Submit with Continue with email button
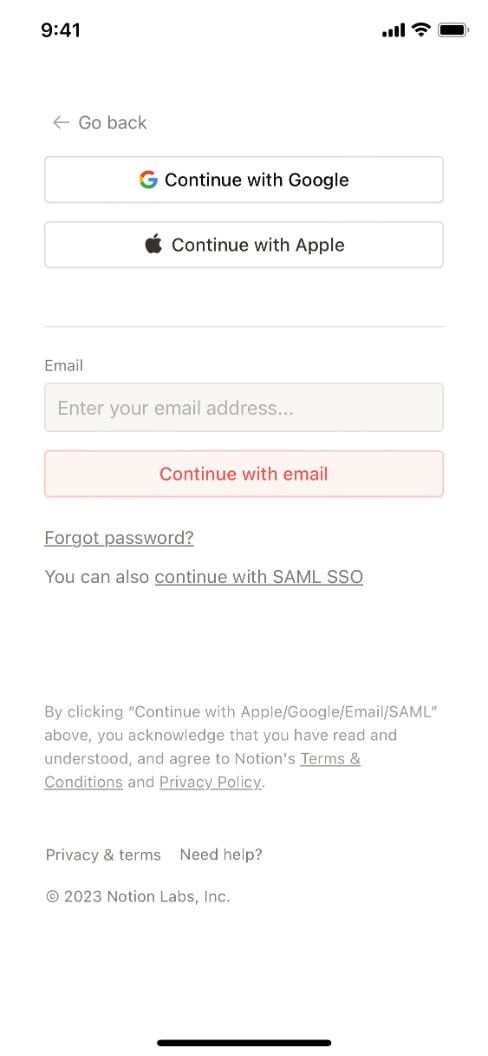Viewport: 488px width, 1056px height. 244,473
